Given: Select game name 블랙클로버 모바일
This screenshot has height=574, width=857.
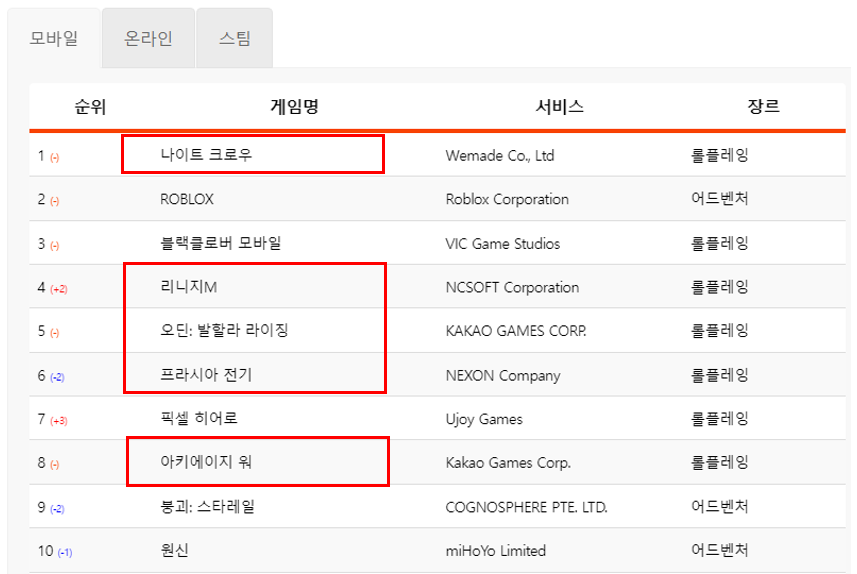Looking at the screenshot, I should click(x=221, y=243).
